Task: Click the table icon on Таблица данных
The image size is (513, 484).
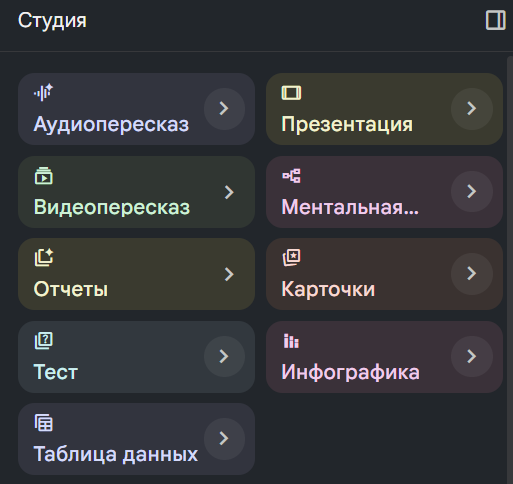Action: point(44,423)
